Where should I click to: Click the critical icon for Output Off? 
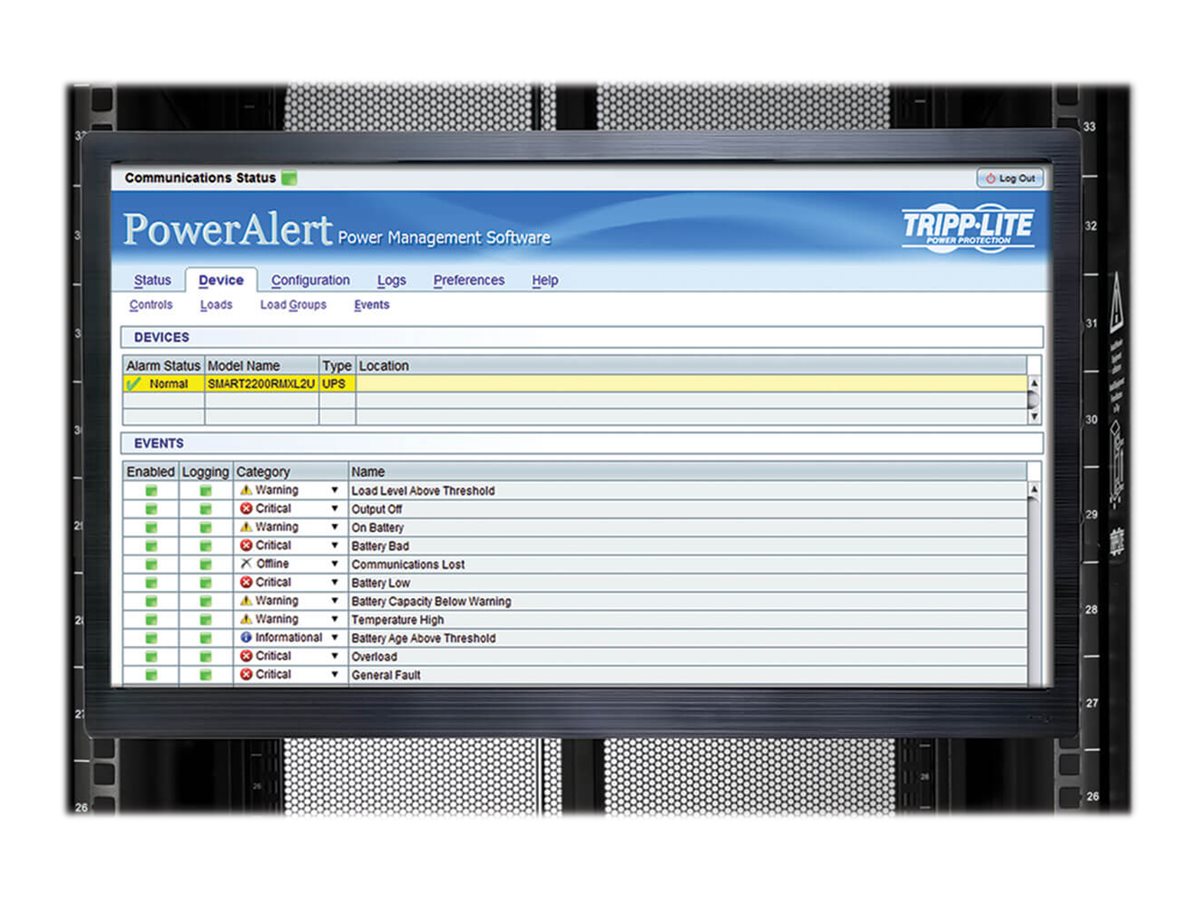246,509
